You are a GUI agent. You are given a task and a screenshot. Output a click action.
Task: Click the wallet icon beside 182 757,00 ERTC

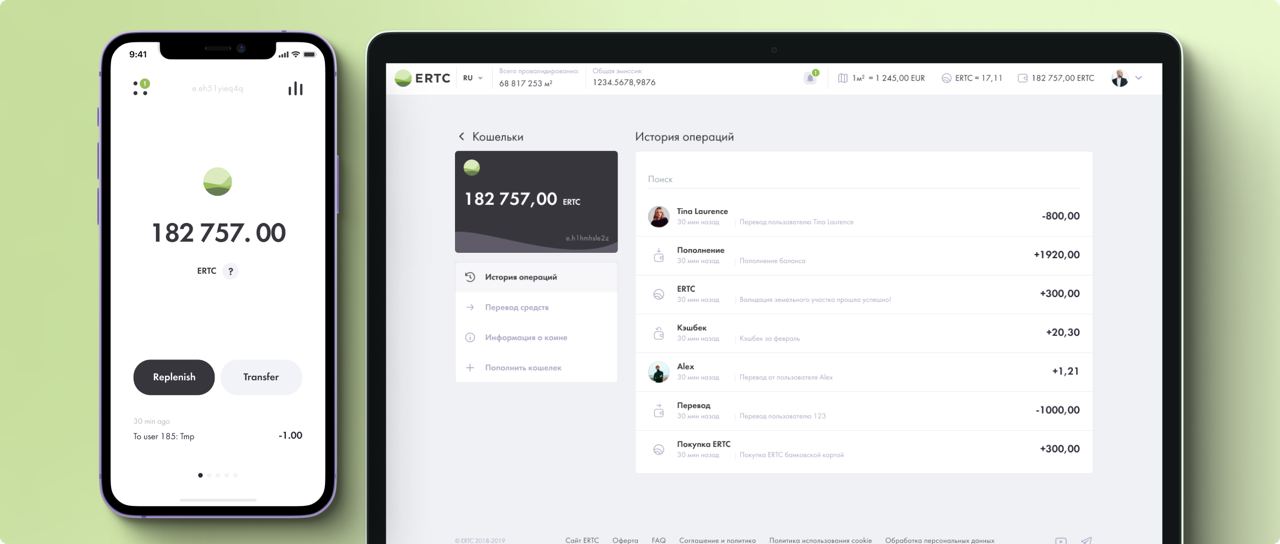pyautogui.click(x=1022, y=78)
